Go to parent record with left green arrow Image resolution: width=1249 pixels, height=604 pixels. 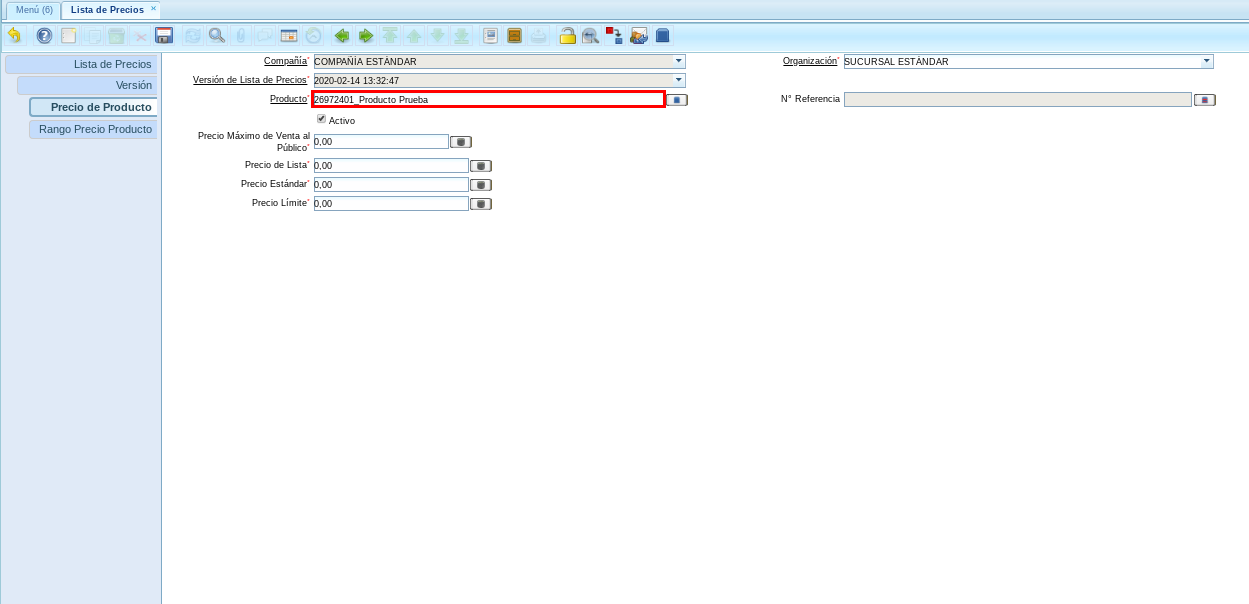[342, 35]
